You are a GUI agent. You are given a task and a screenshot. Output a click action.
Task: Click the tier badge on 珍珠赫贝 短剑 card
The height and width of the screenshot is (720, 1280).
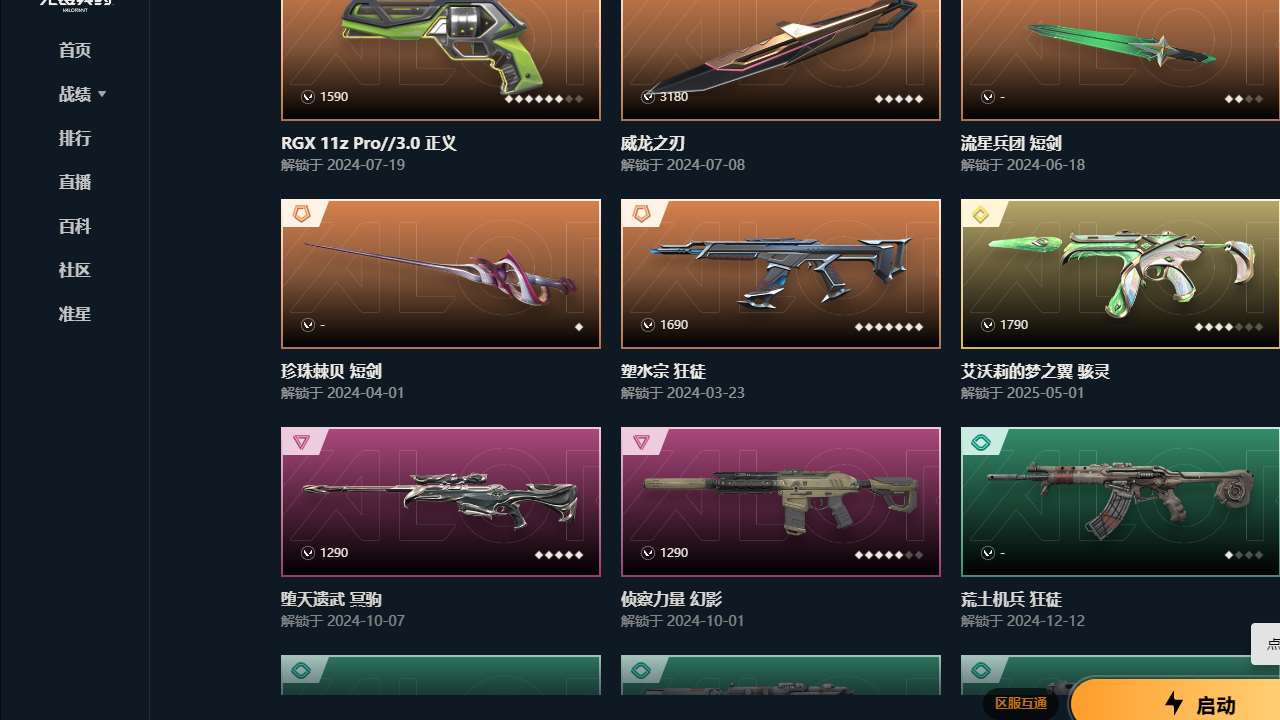click(x=301, y=214)
